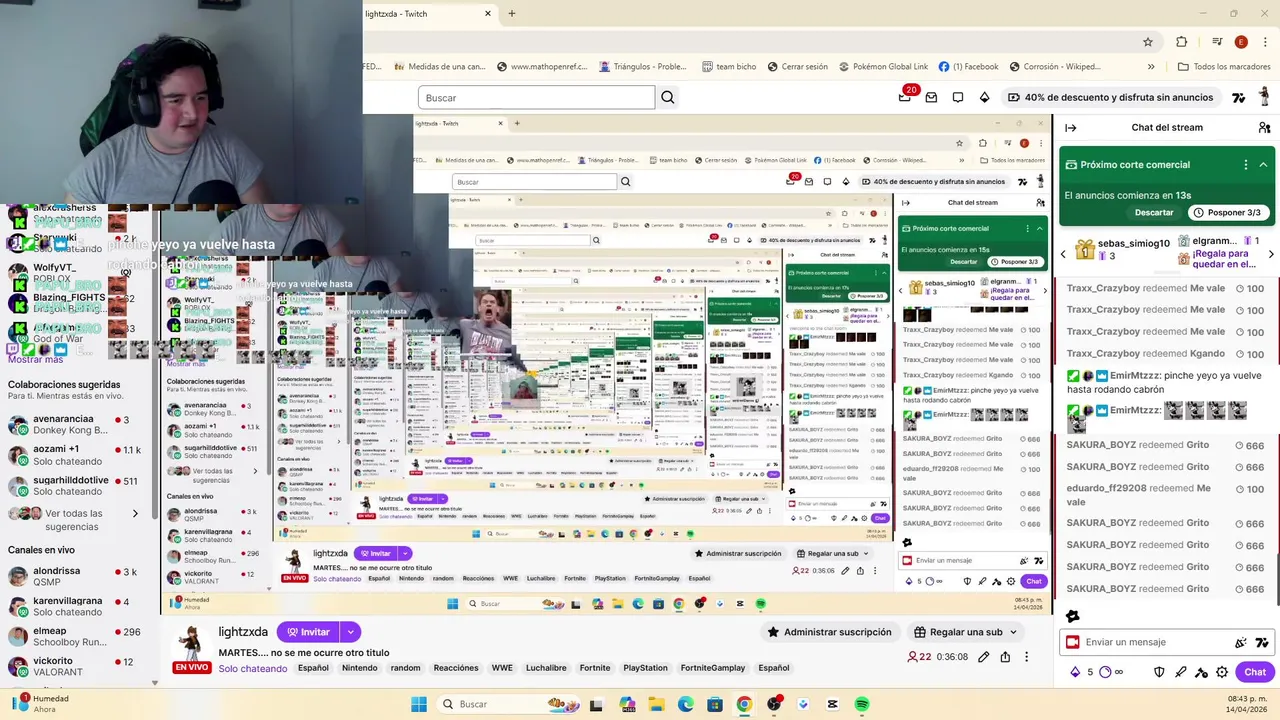Click the share stream icon

1005,657
